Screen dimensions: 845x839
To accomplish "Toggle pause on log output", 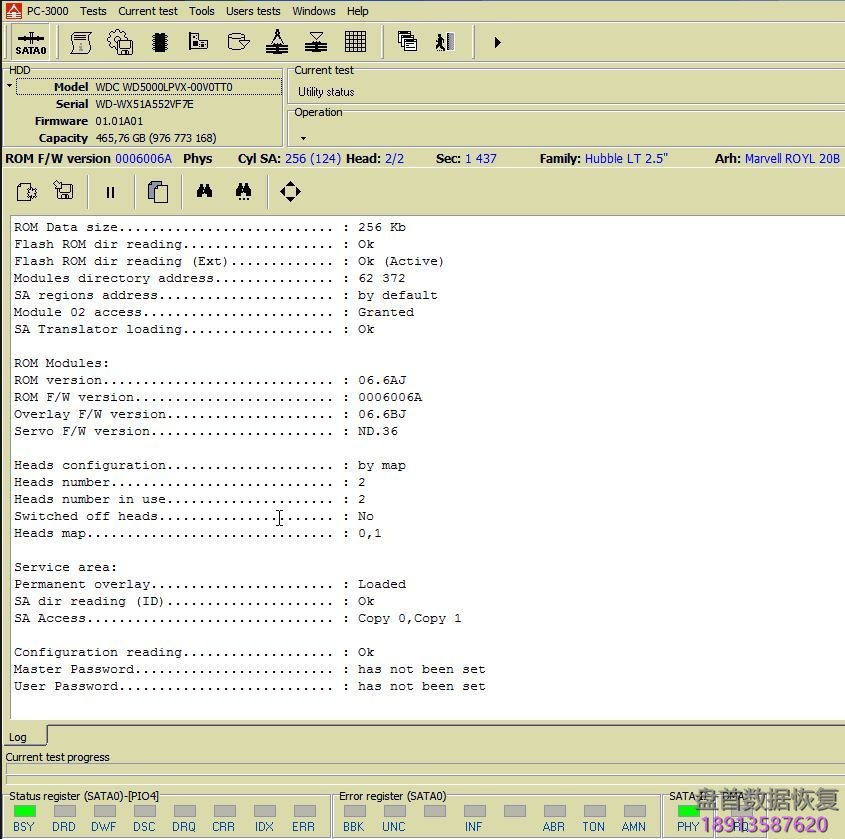I will click(x=110, y=190).
